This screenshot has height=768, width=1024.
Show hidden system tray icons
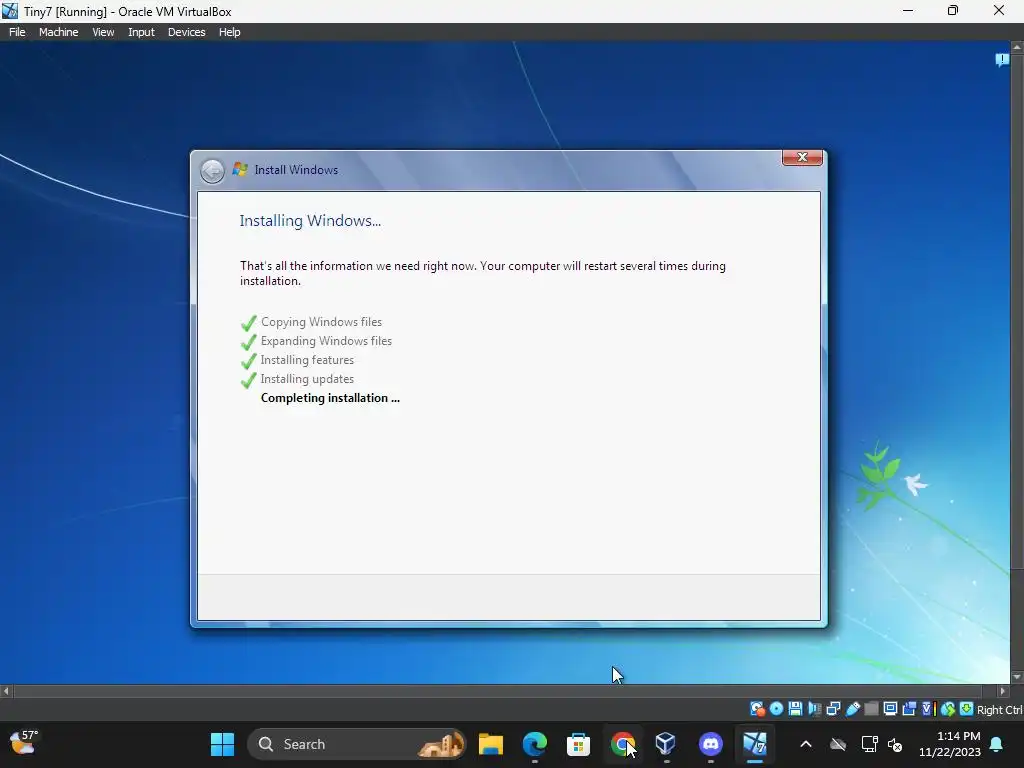point(806,744)
